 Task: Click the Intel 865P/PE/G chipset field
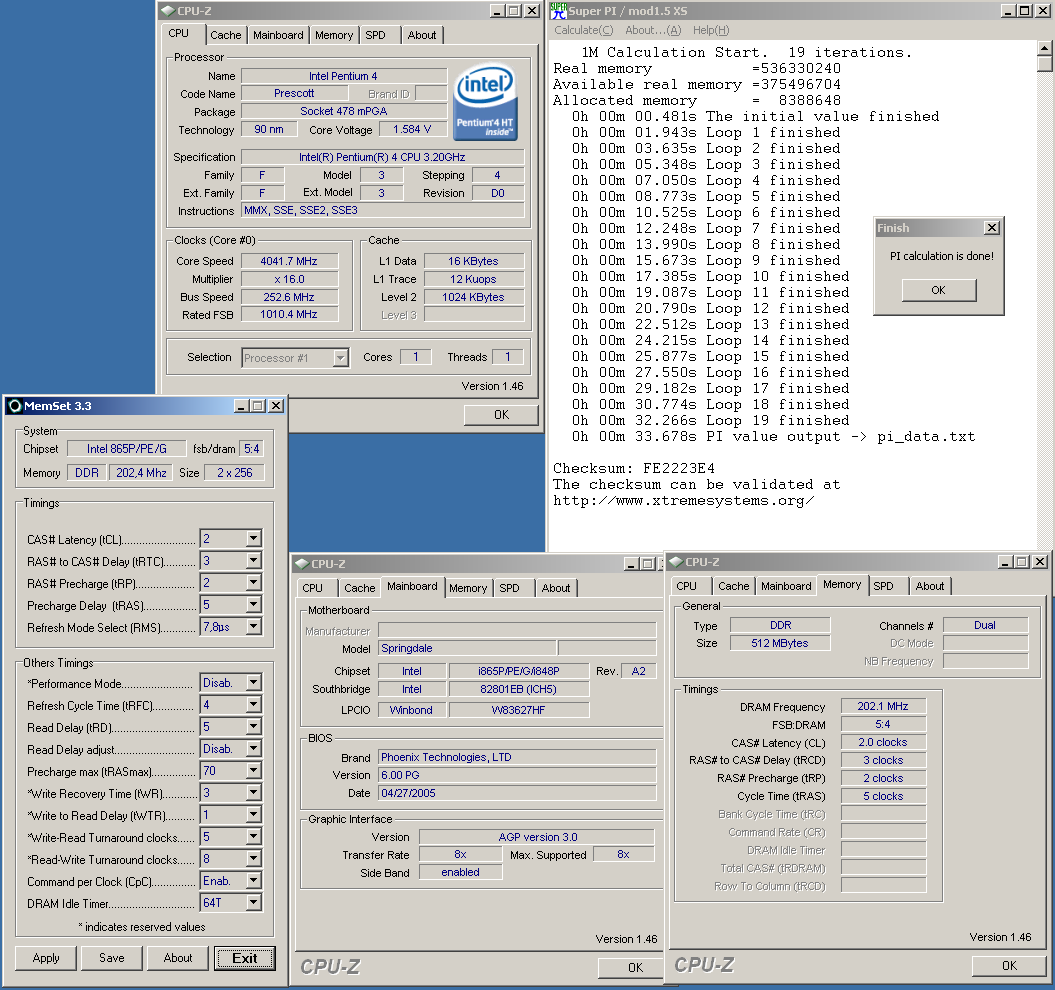click(x=126, y=449)
